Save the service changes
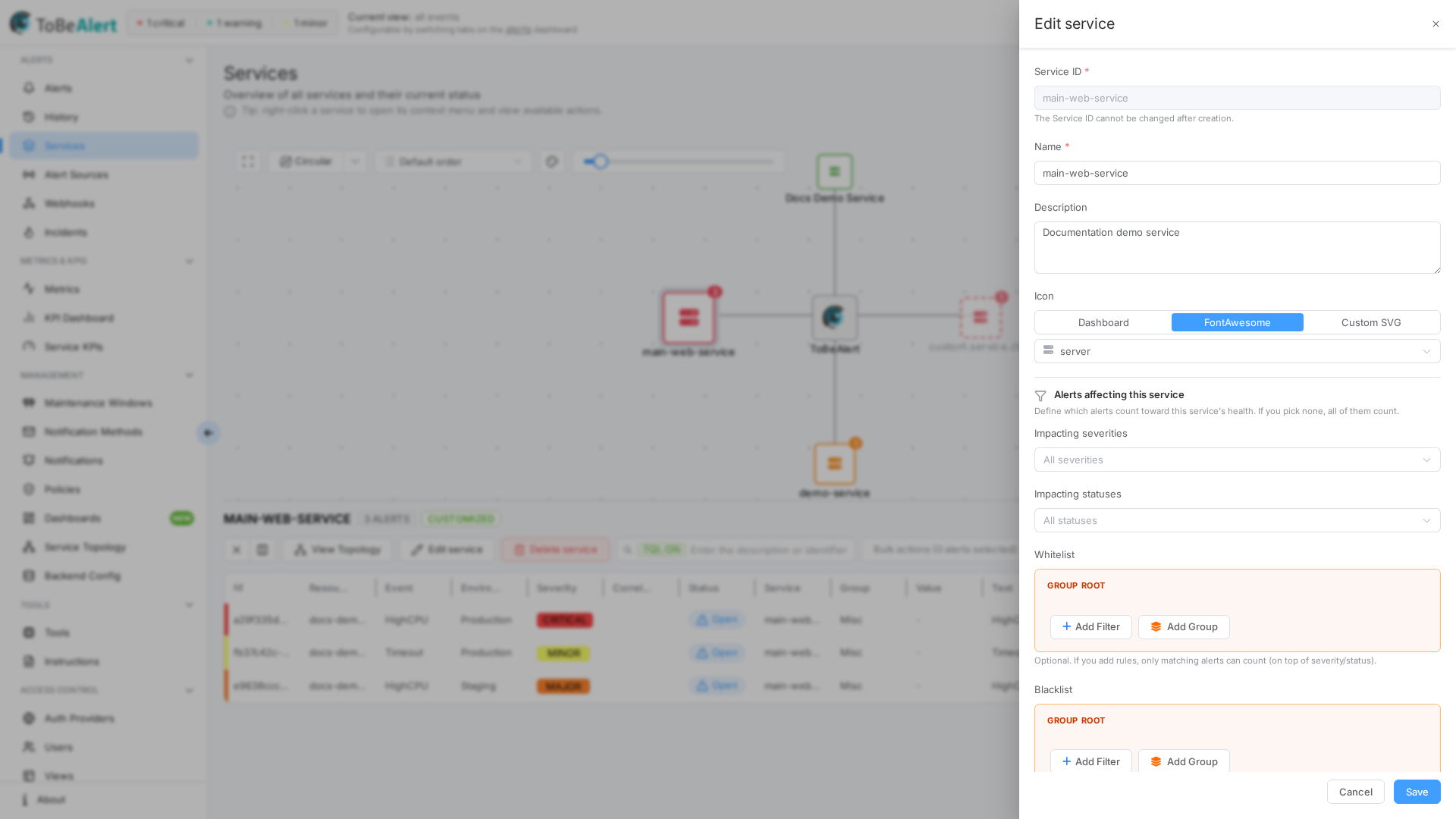Screen dimensions: 1456x819 tap(1417, 792)
